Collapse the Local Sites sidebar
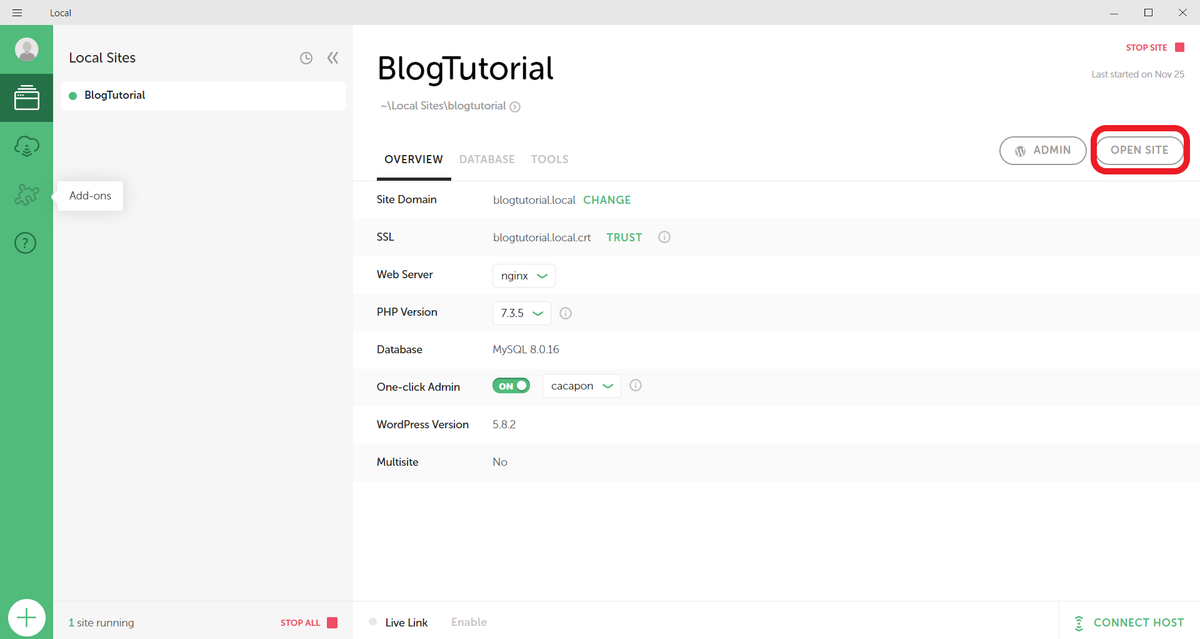Image resolution: width=1200 pixels, height=639 pixels. [333, 58]
